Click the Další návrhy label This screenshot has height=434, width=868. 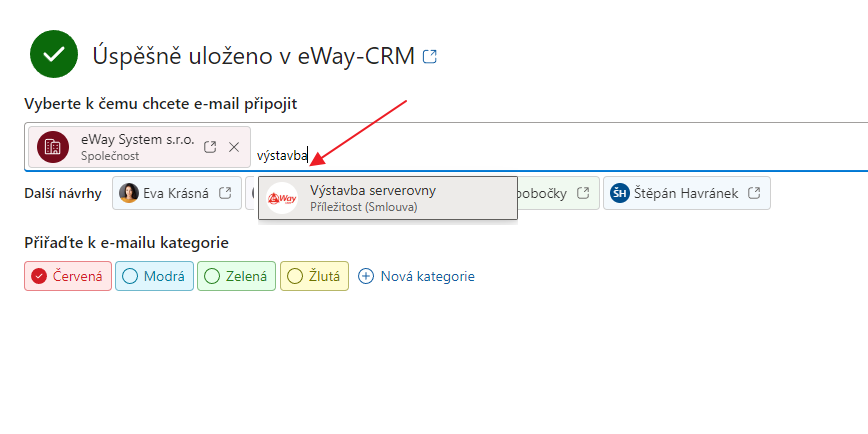(63, 193)
